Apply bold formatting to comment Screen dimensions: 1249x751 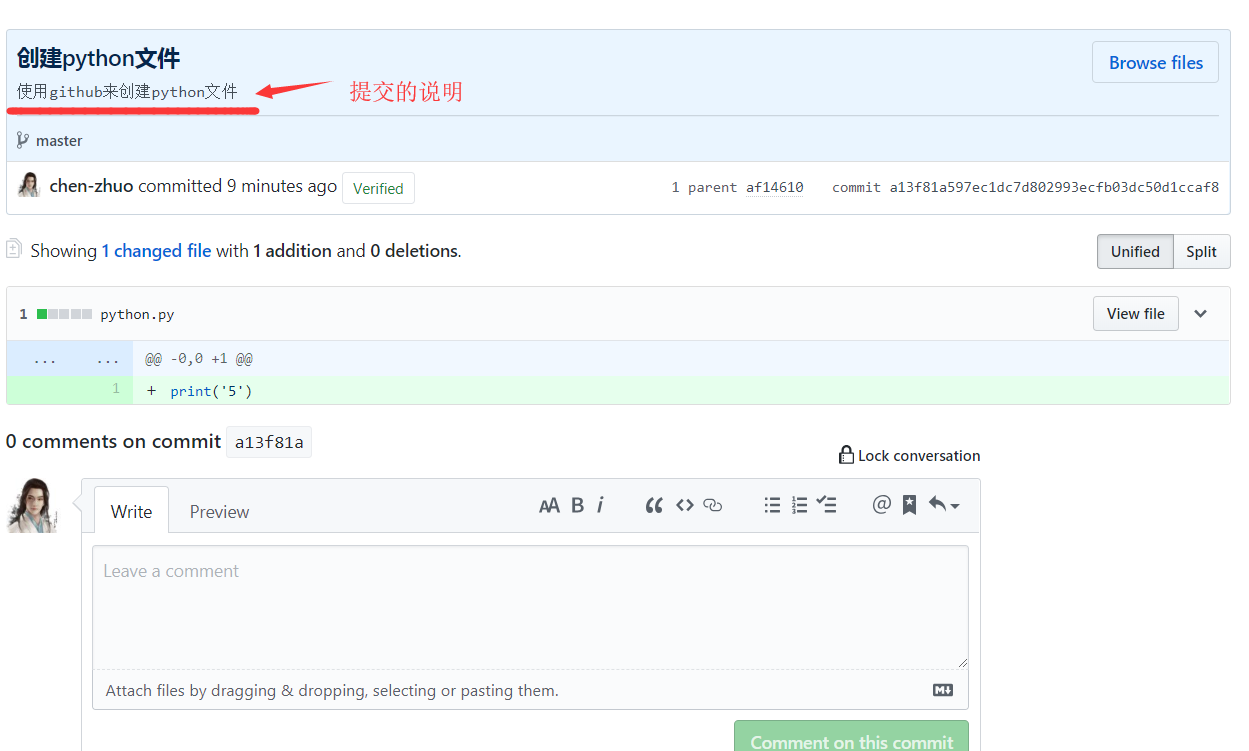577,506
